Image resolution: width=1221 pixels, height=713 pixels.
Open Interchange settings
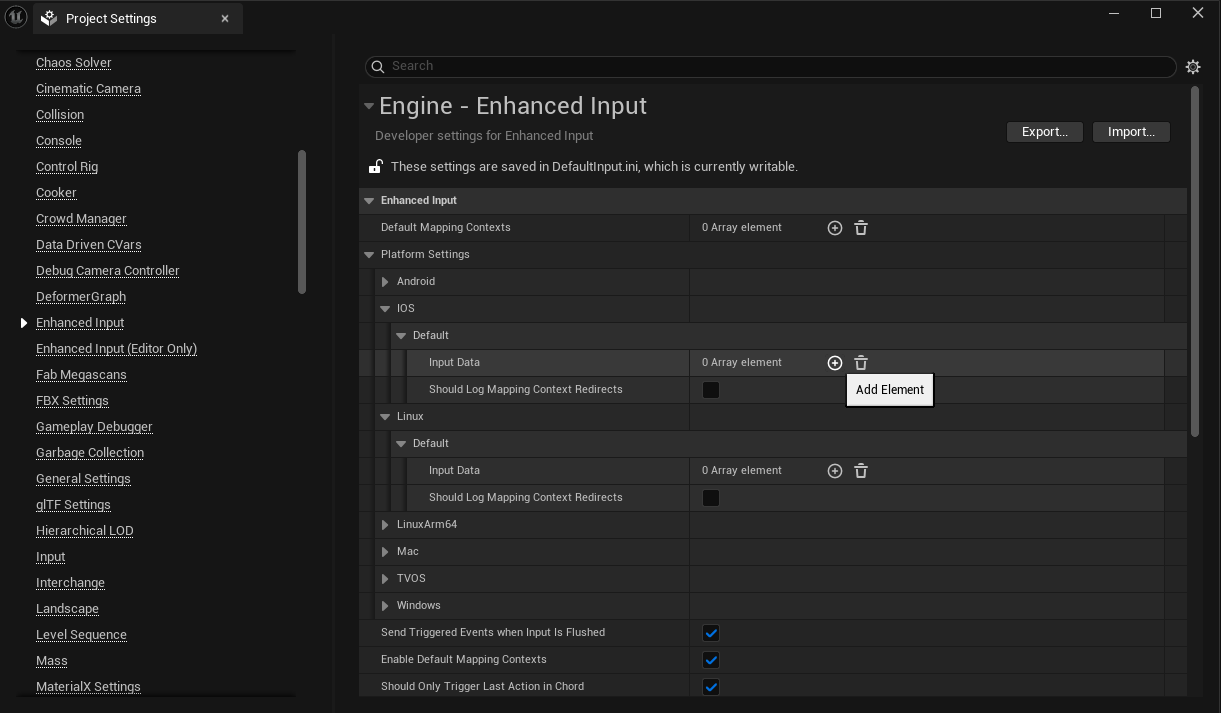pyautogui.click(x=70, y=582)
